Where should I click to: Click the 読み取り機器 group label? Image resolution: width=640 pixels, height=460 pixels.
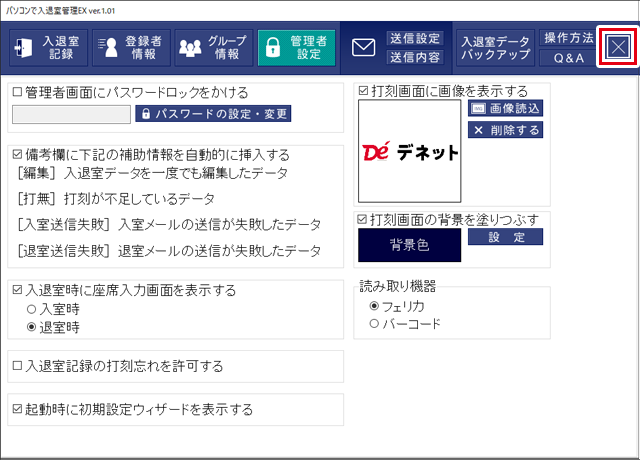pyautogui.click(x=398, y=286)
